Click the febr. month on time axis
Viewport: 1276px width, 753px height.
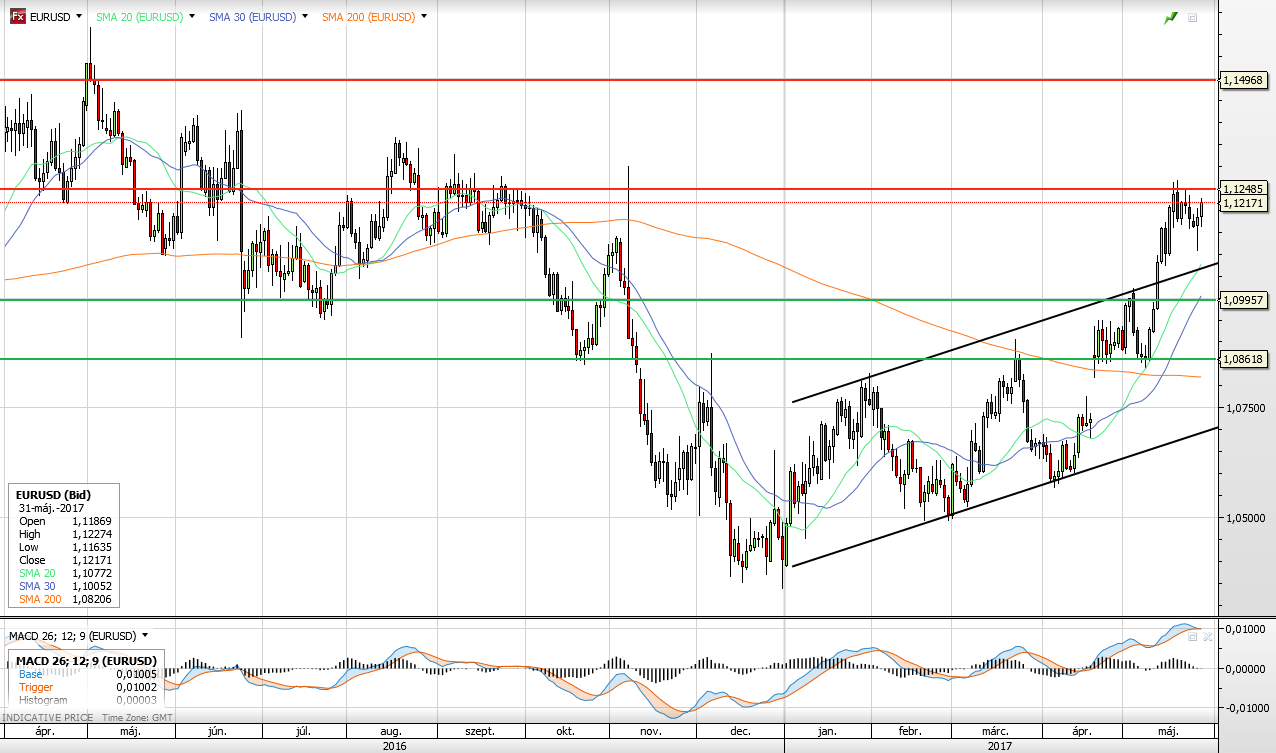click(x=910, y=732)
